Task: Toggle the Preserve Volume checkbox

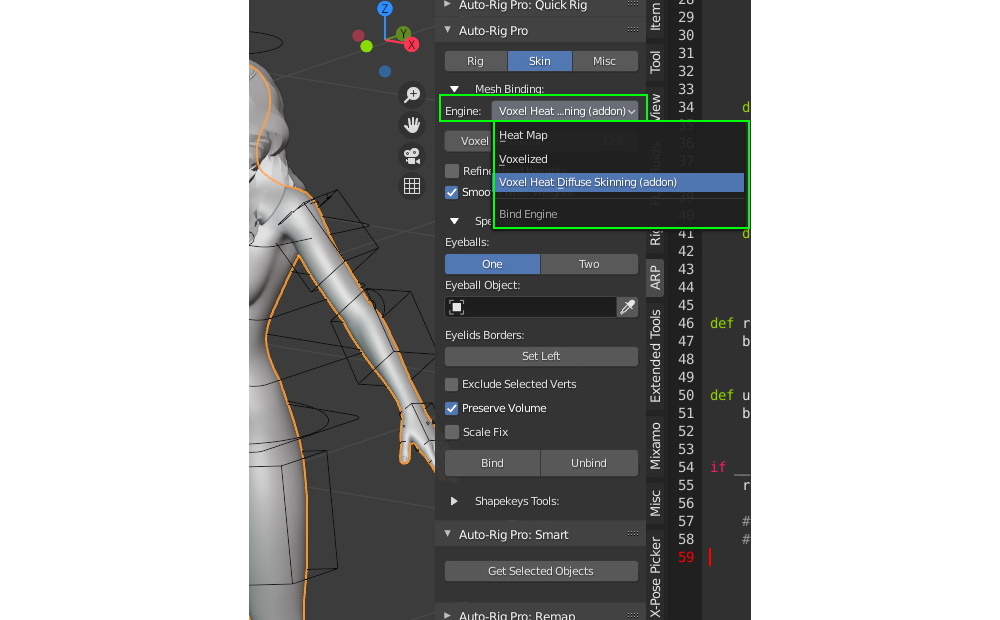Action: [x=452, y=408]
